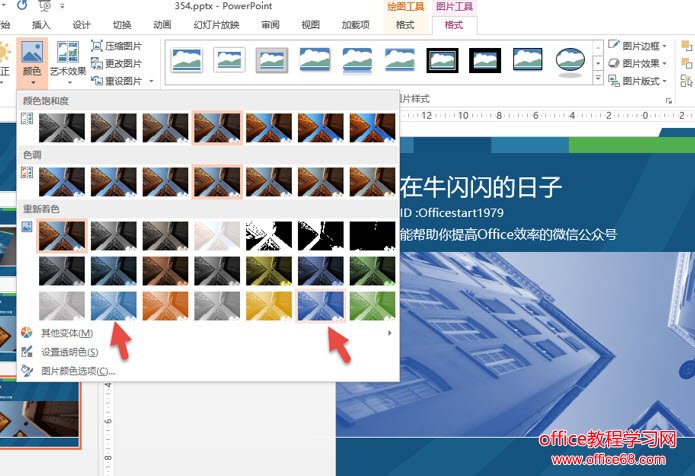Select dark olive yellow recolor thumbnail

[269, 271]
